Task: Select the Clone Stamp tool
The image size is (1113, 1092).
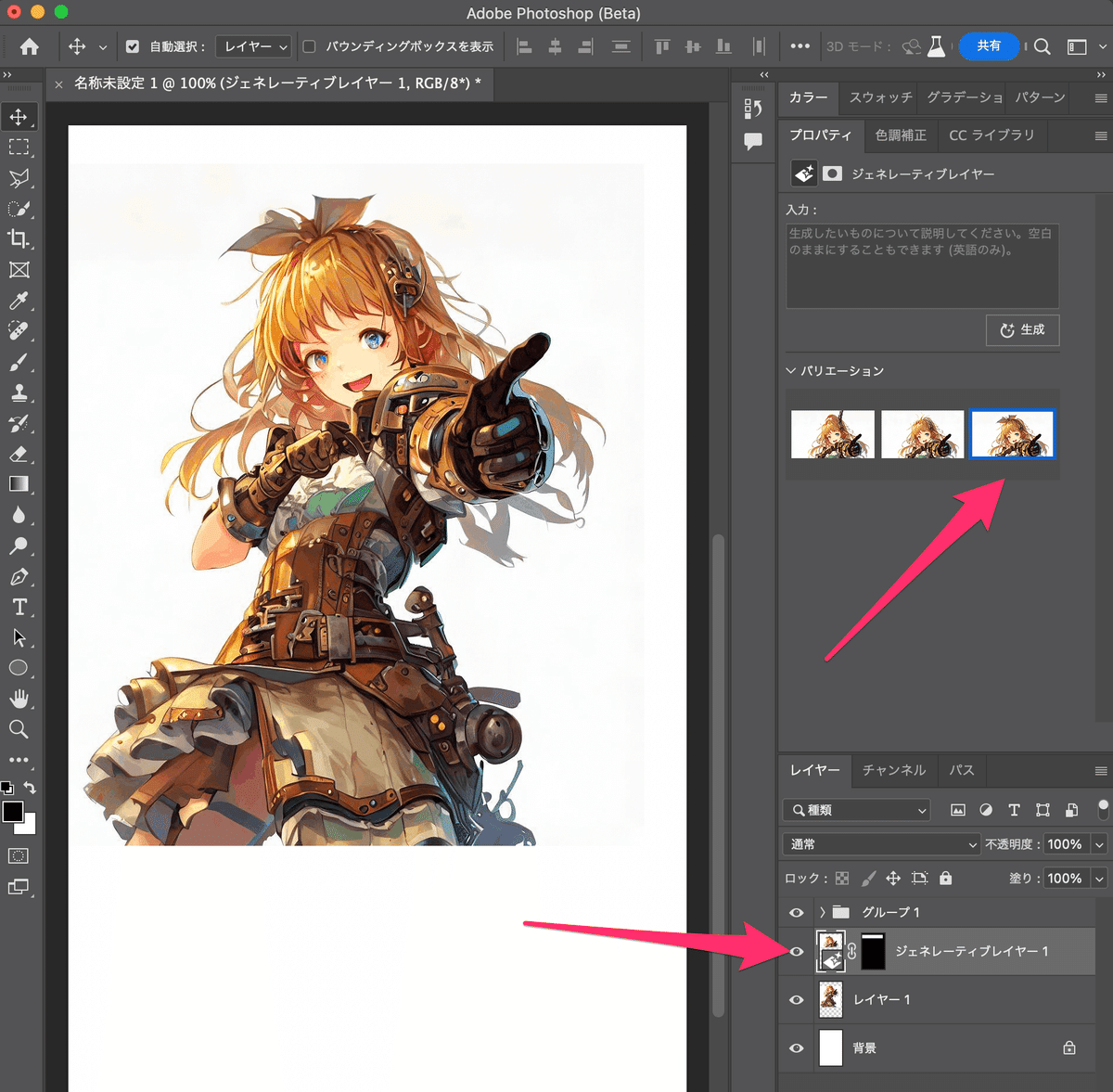Action: coord(20,392)
